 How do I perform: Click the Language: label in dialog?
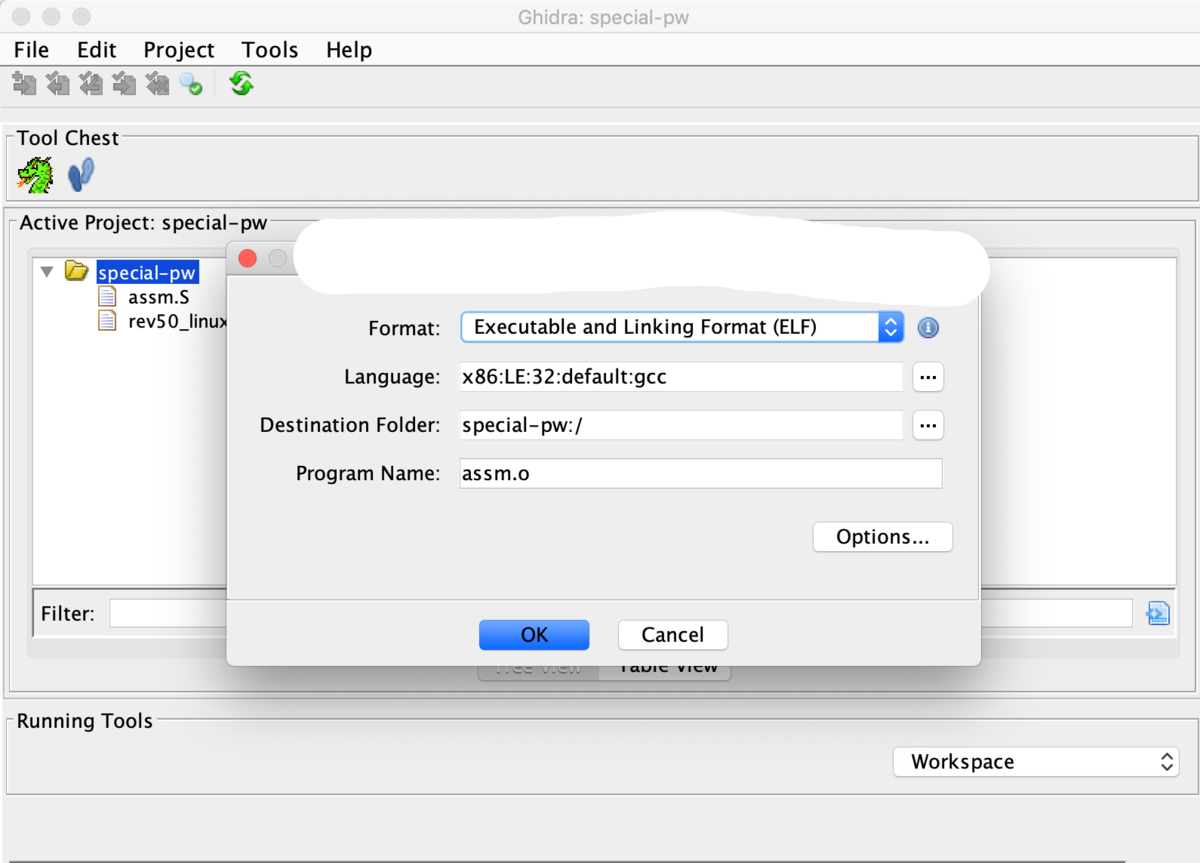point(392,377)
